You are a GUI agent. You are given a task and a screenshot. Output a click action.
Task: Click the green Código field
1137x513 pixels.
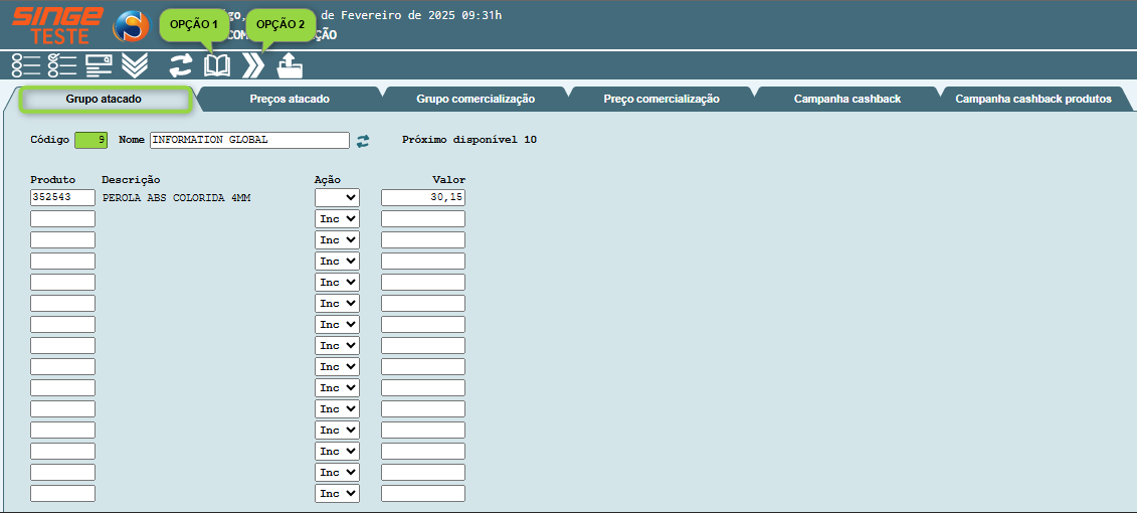[90, 140]
